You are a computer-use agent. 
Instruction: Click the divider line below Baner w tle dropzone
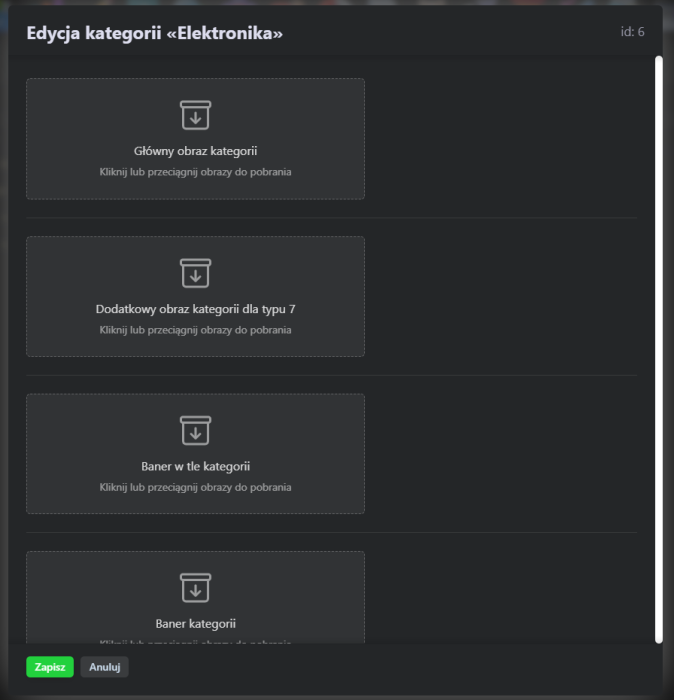point(331,533)
